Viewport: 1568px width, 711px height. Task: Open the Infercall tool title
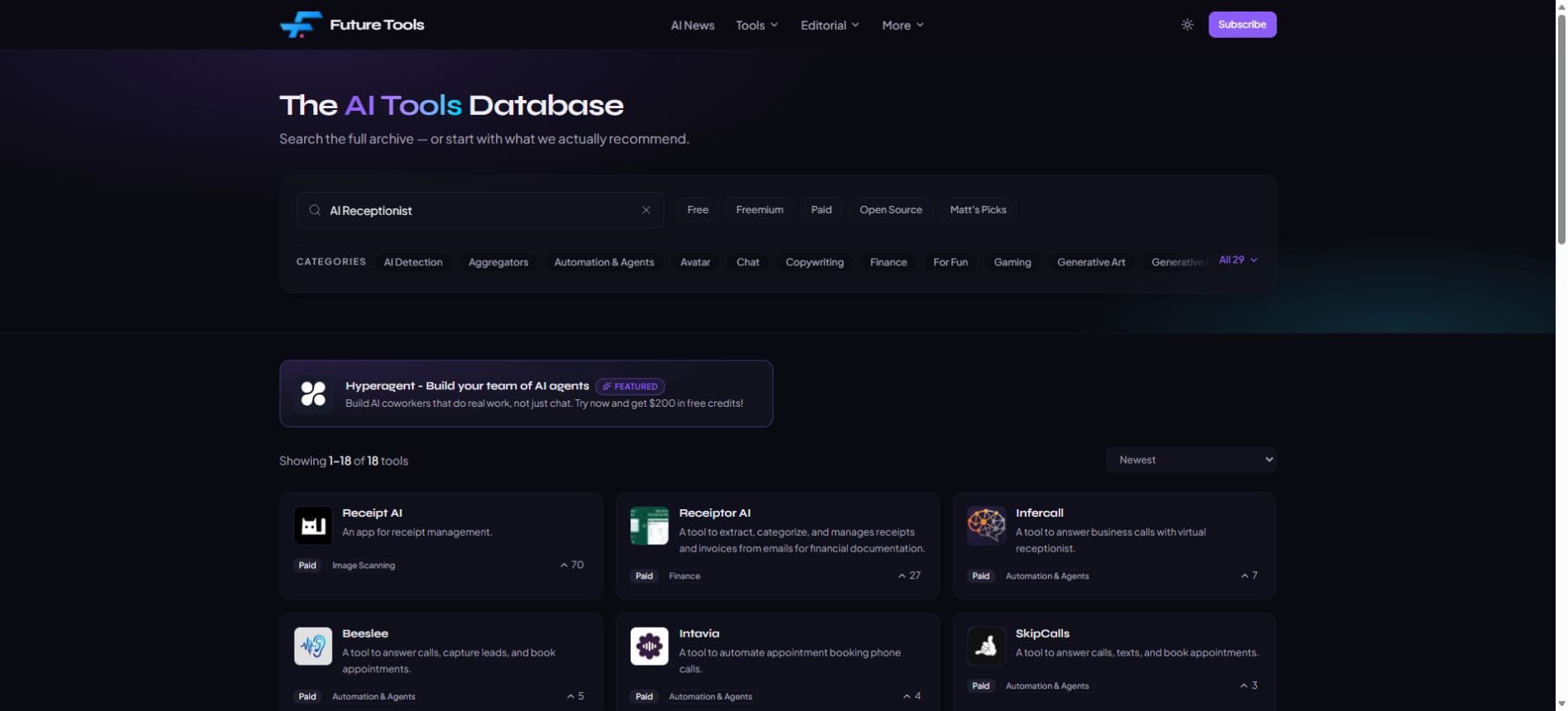click(1039, 513)
